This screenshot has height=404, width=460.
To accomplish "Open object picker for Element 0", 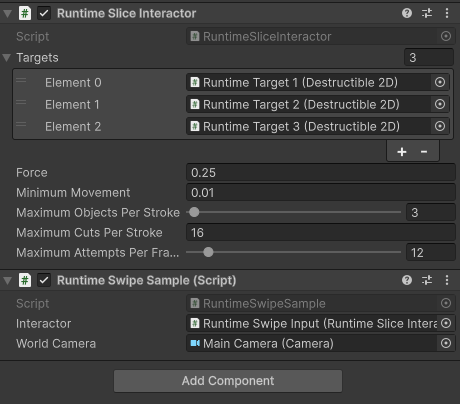I will pyautogui.click(x=440, y=82).
